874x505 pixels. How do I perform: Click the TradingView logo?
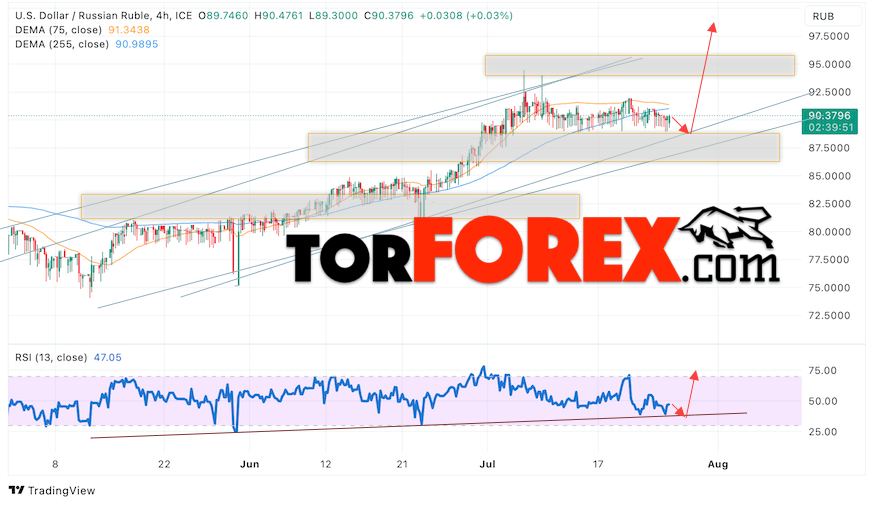[x=52, y=491]
